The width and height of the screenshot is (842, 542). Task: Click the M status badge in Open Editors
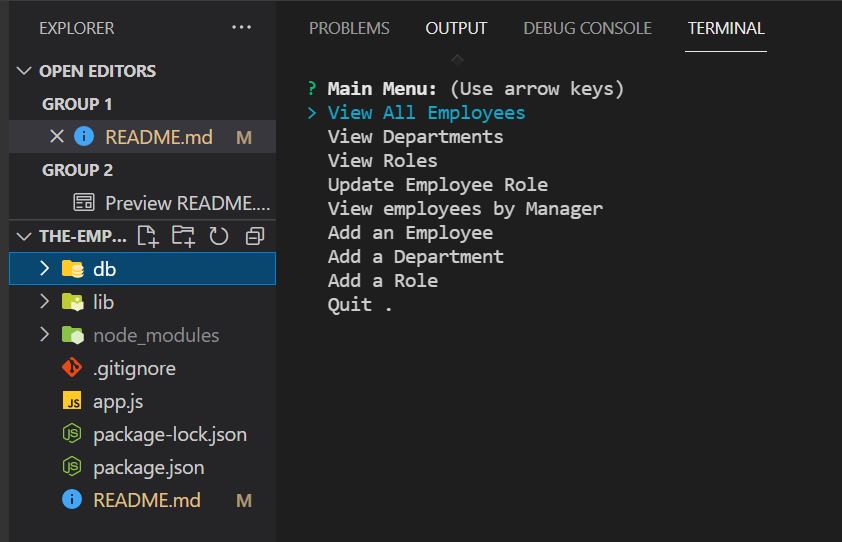pos(244,138)
